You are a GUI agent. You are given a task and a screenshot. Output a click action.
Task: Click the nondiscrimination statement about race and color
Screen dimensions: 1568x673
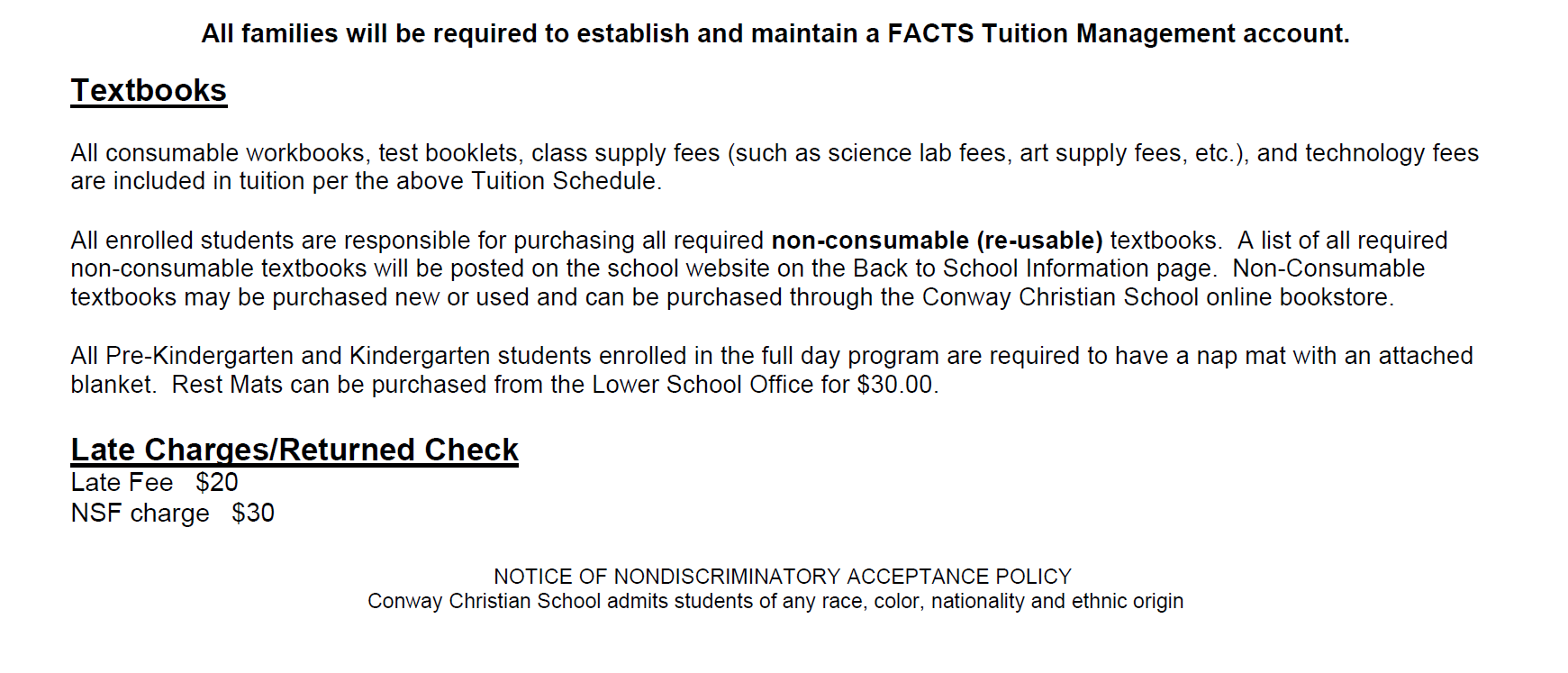[x=775, y=602]
